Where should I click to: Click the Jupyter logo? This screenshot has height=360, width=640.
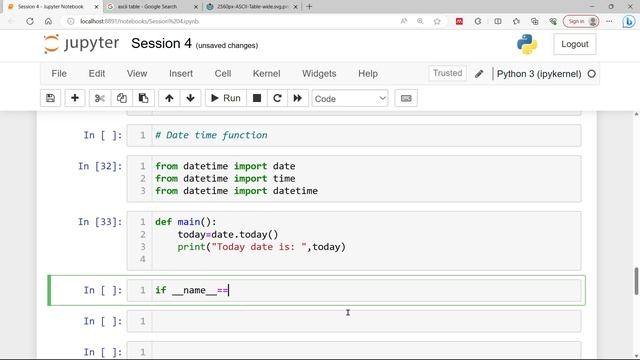coord(81,44)
